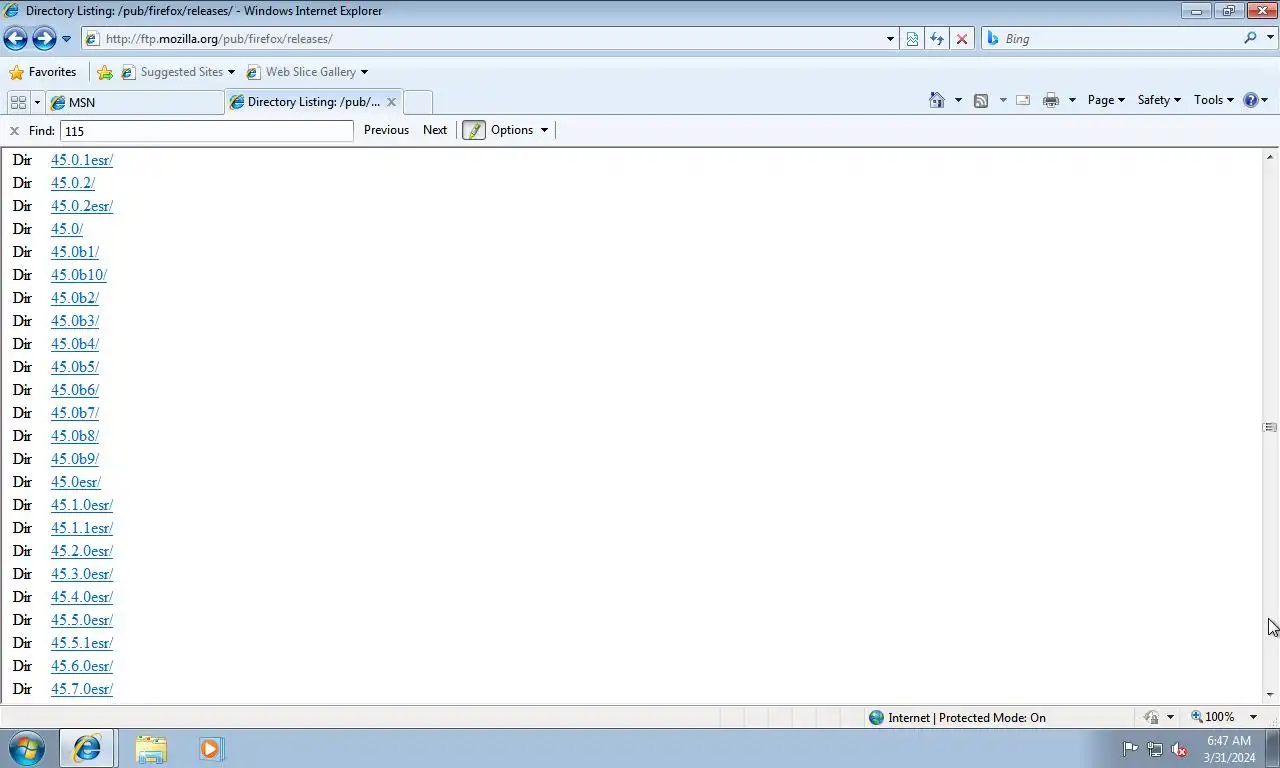Screen dimensions: 1280x768
Task: Open the recent pages dropdown arrow
Action: click(66, 39)
